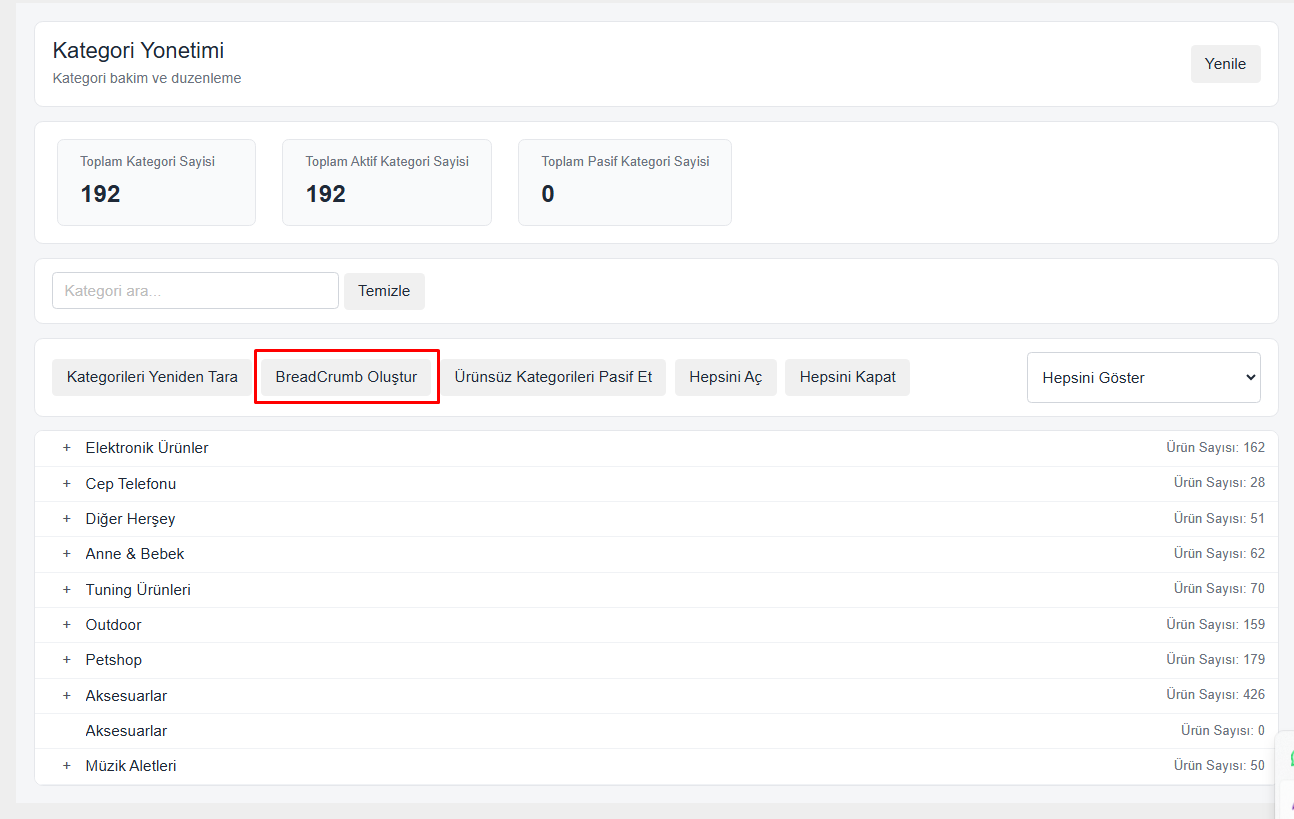Focus the Kategori ara search field
Screen dimensions: 1294x819
click(x=195, y=291)
